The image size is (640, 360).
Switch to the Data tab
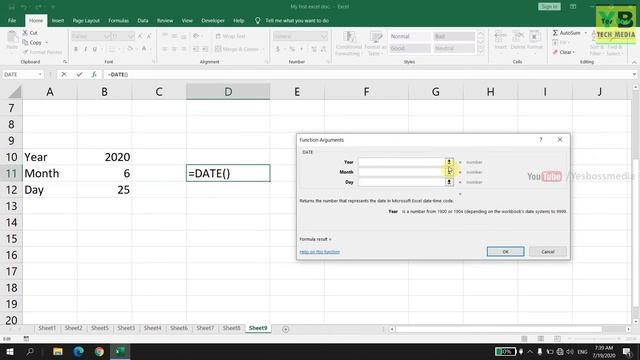[x=143, y=20]
